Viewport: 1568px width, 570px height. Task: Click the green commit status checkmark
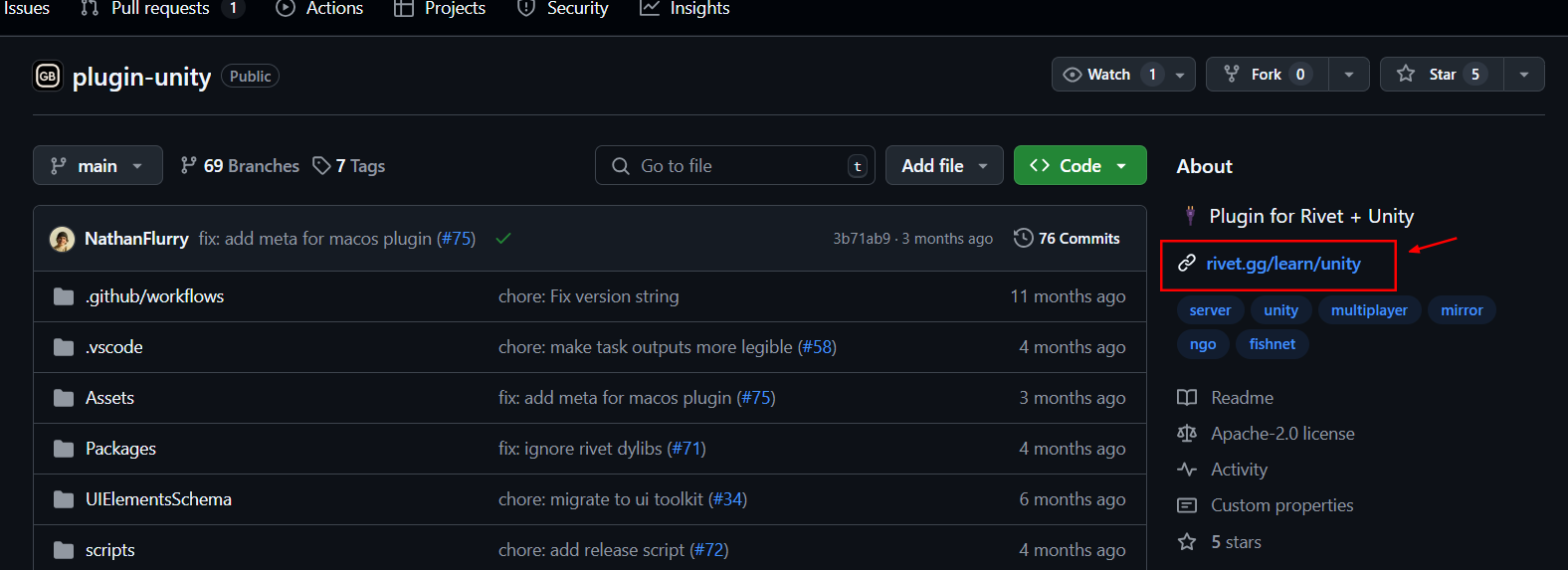click(503, 239)
